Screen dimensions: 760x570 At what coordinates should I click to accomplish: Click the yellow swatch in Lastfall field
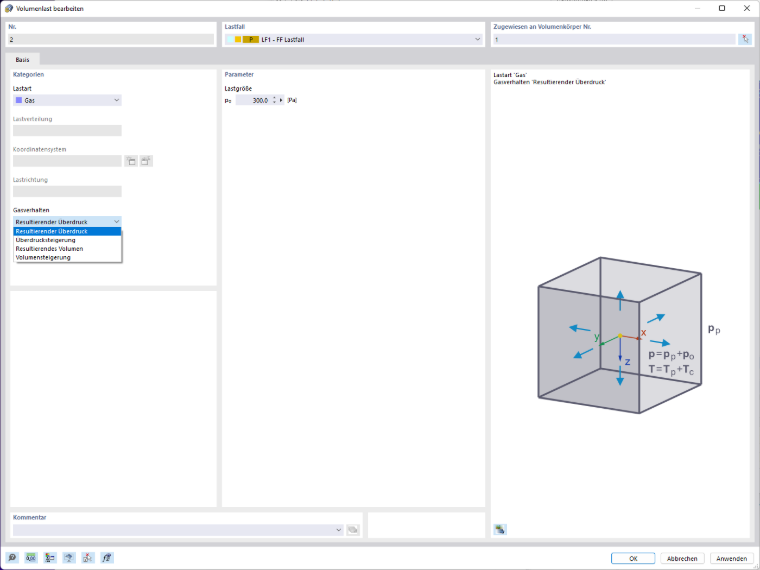(238, 39)
